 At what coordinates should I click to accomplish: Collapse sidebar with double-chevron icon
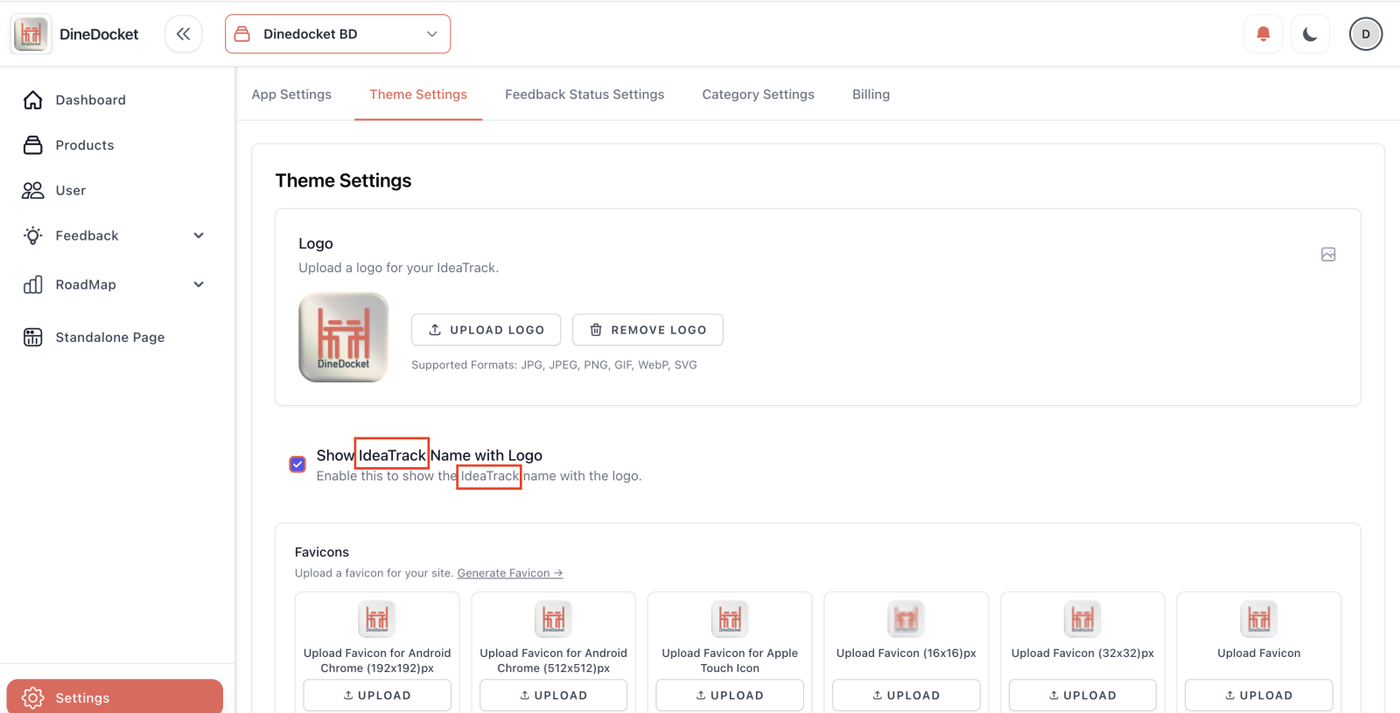[183, 34]
